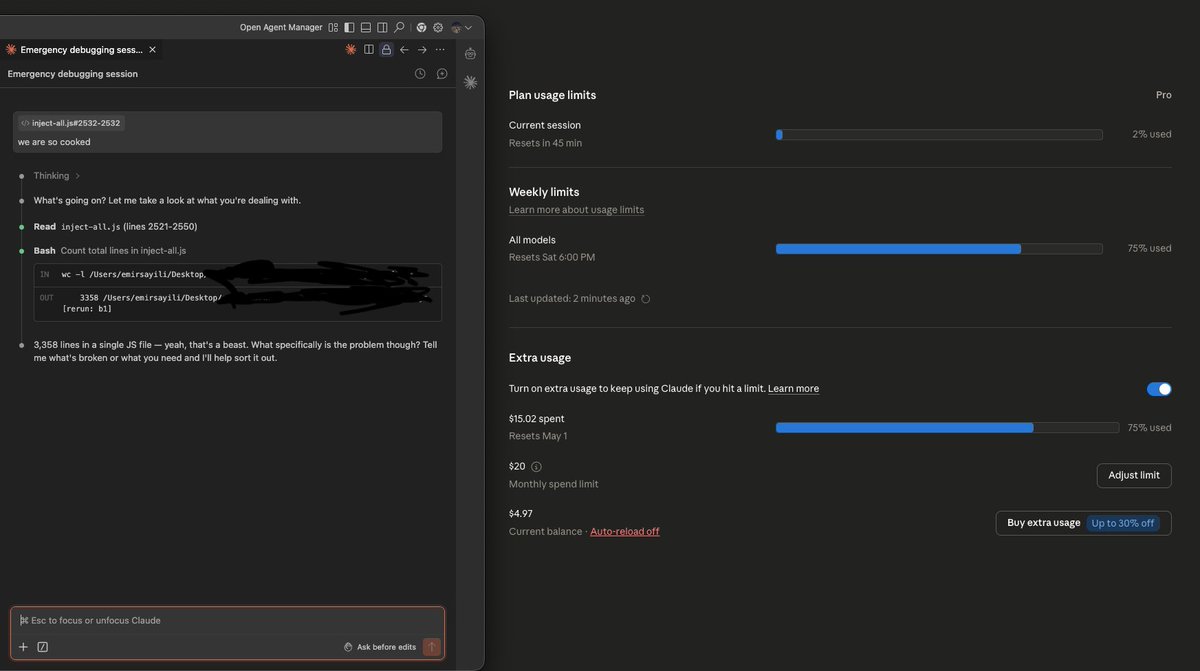
Task: Start a new chat with the bubble plus icon
Action: tap(442, 74)
